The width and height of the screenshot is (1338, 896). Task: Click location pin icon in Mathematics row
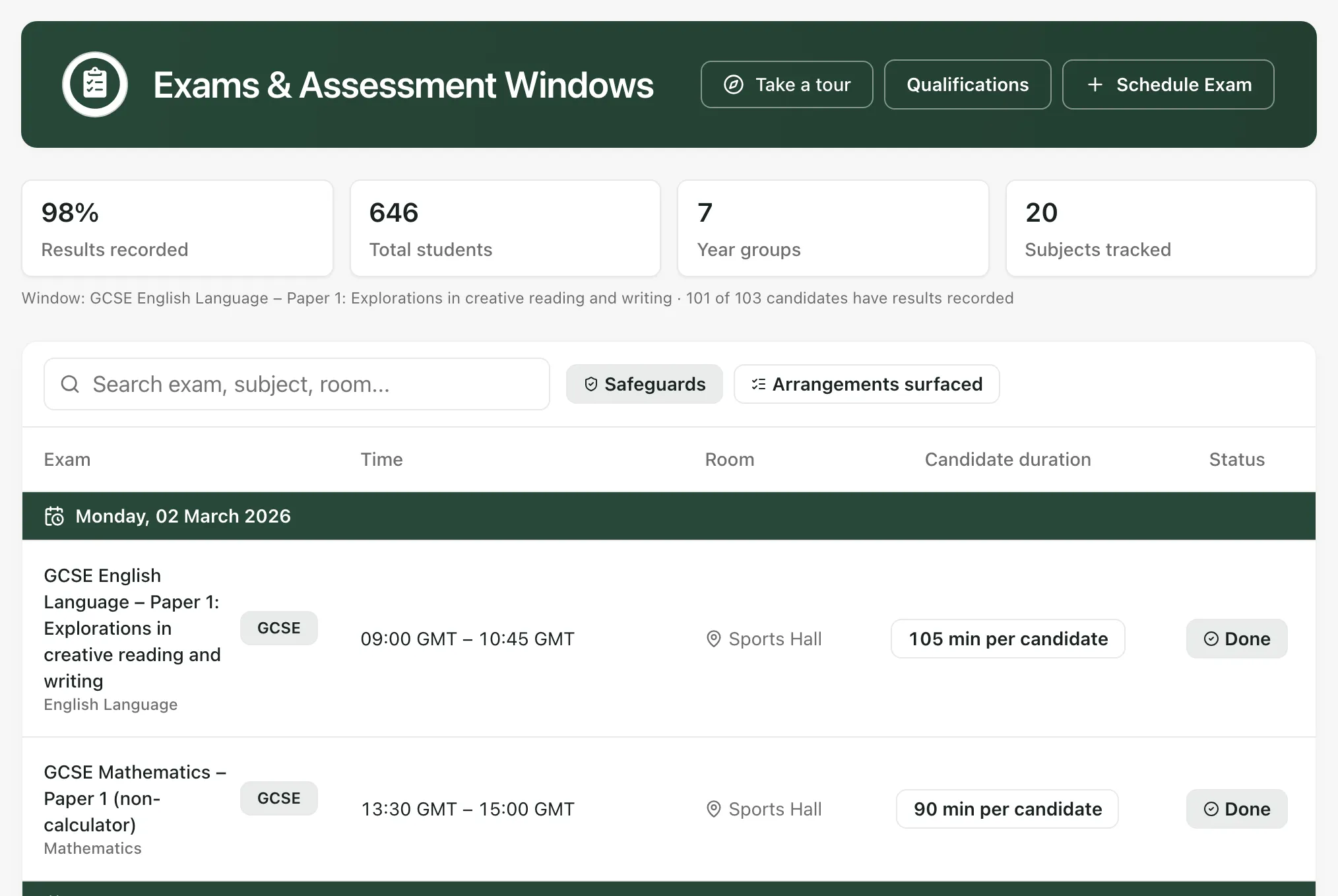[x=713, y=809]
